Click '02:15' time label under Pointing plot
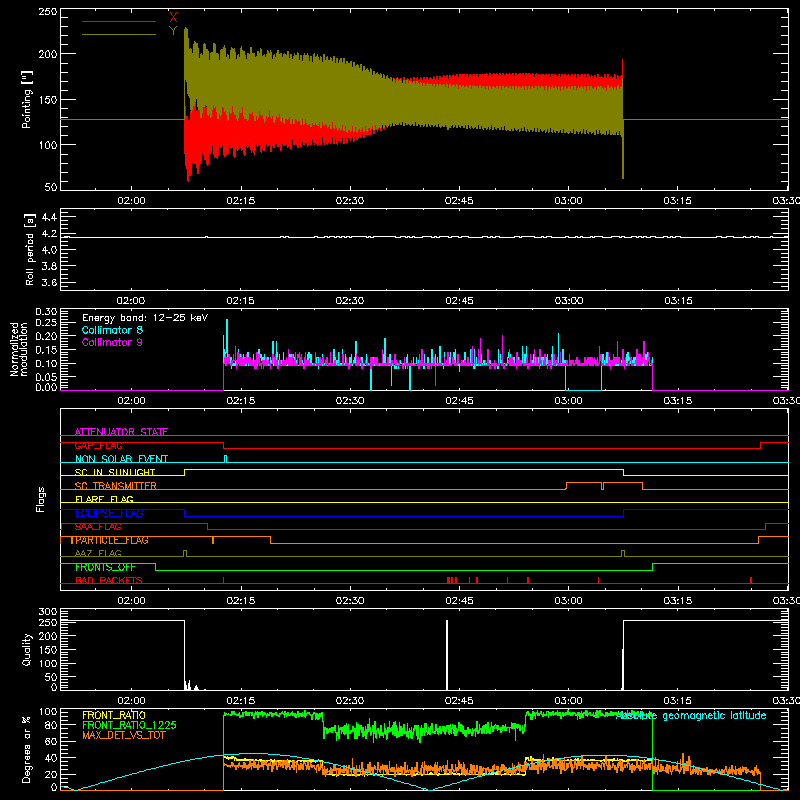The width and height of the screenshot is (800, 800). click(241, 201)
